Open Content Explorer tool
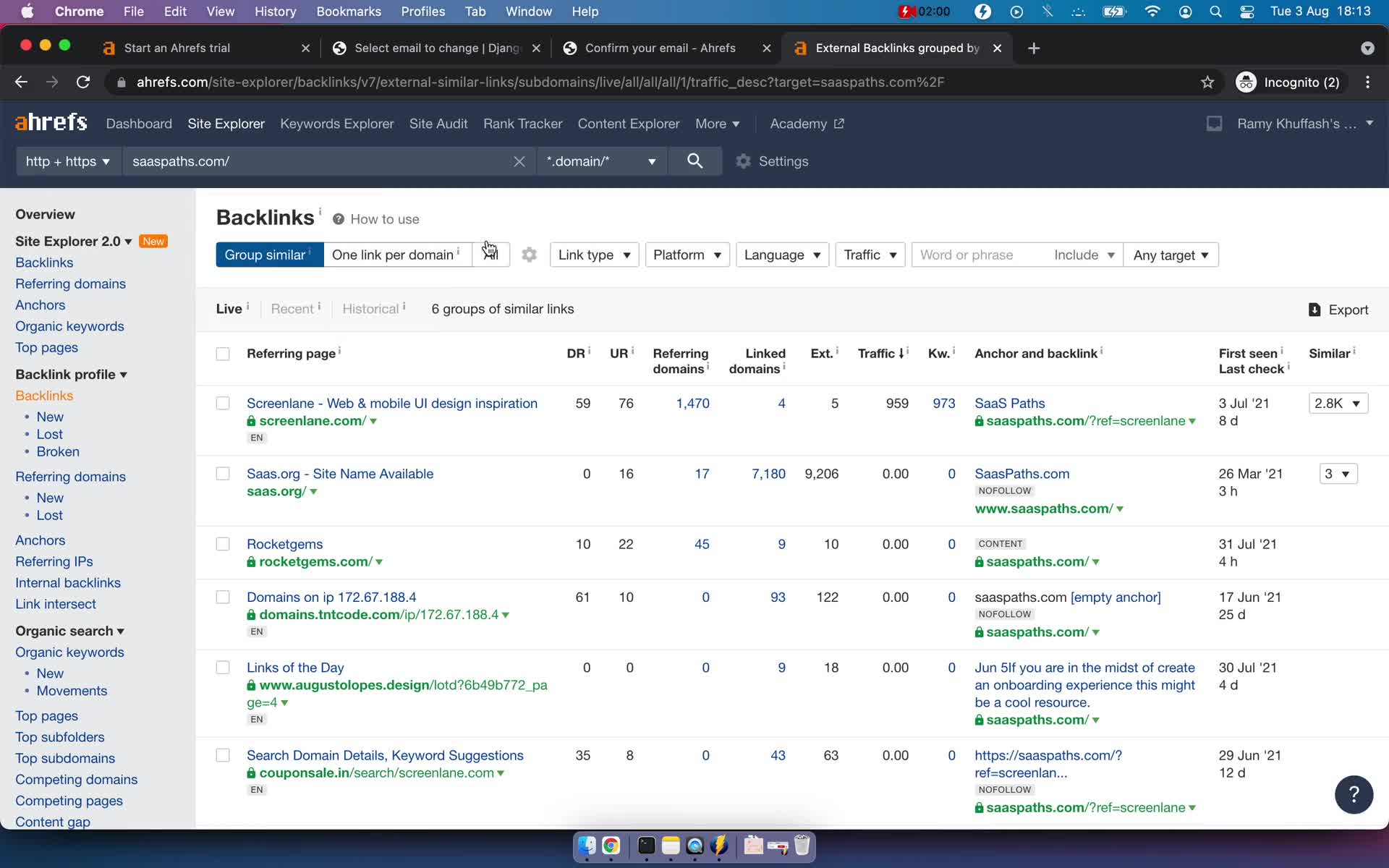Image resolution: width=1389 pixels, height=868 pixels. [x=629, y=124]
